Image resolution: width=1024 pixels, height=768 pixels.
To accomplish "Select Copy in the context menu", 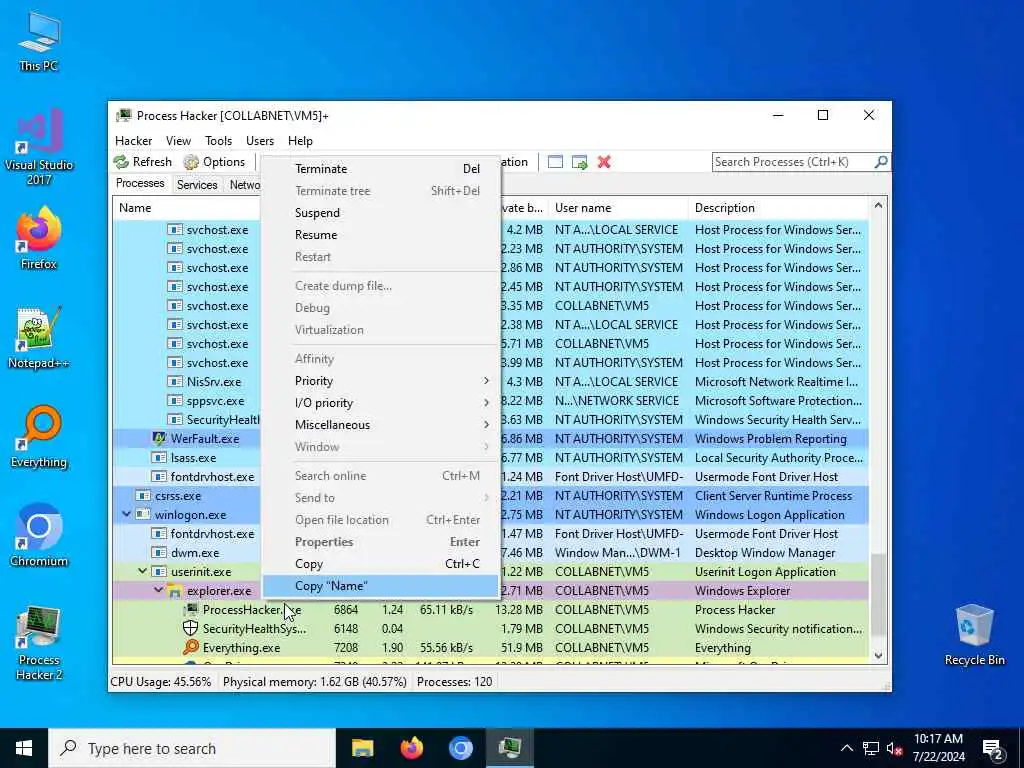I will 381,564.
